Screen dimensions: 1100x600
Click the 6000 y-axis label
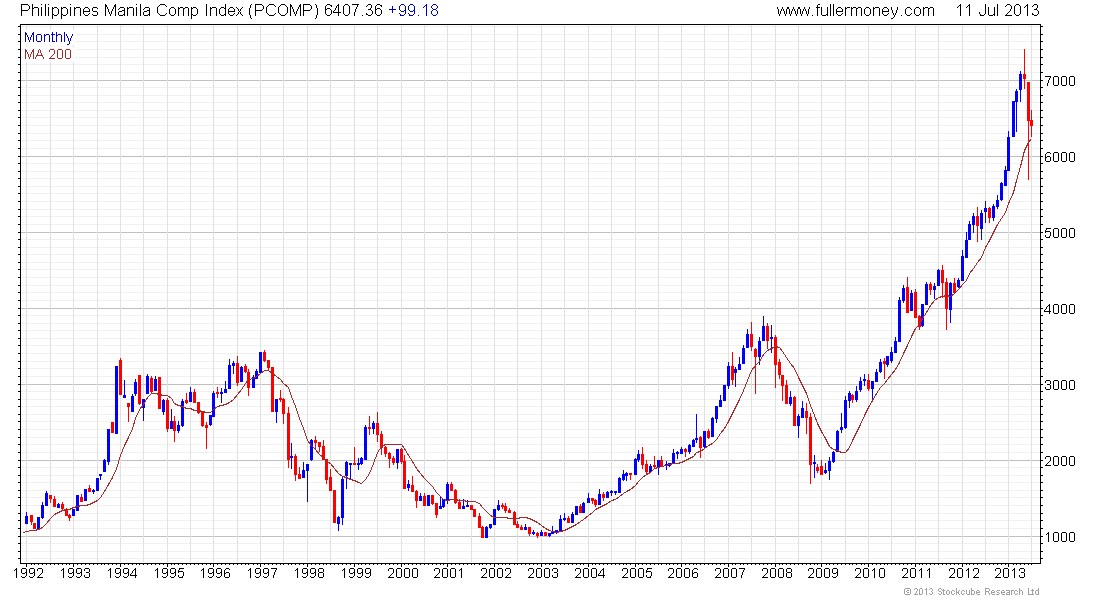[1059, 157]
